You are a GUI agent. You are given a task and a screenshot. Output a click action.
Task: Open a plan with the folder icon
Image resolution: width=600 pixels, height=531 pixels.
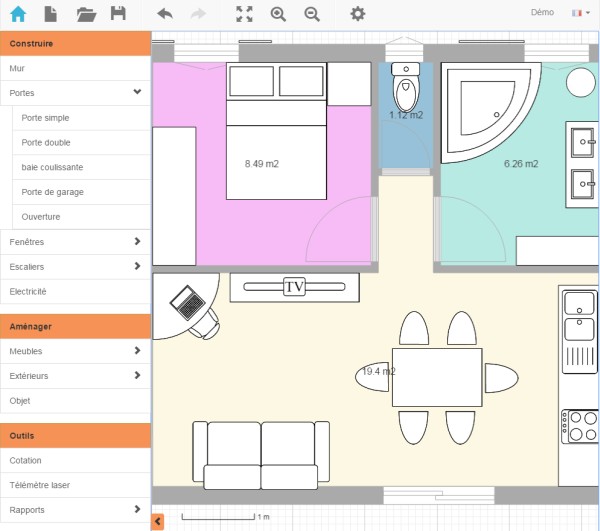coord(86,14)
